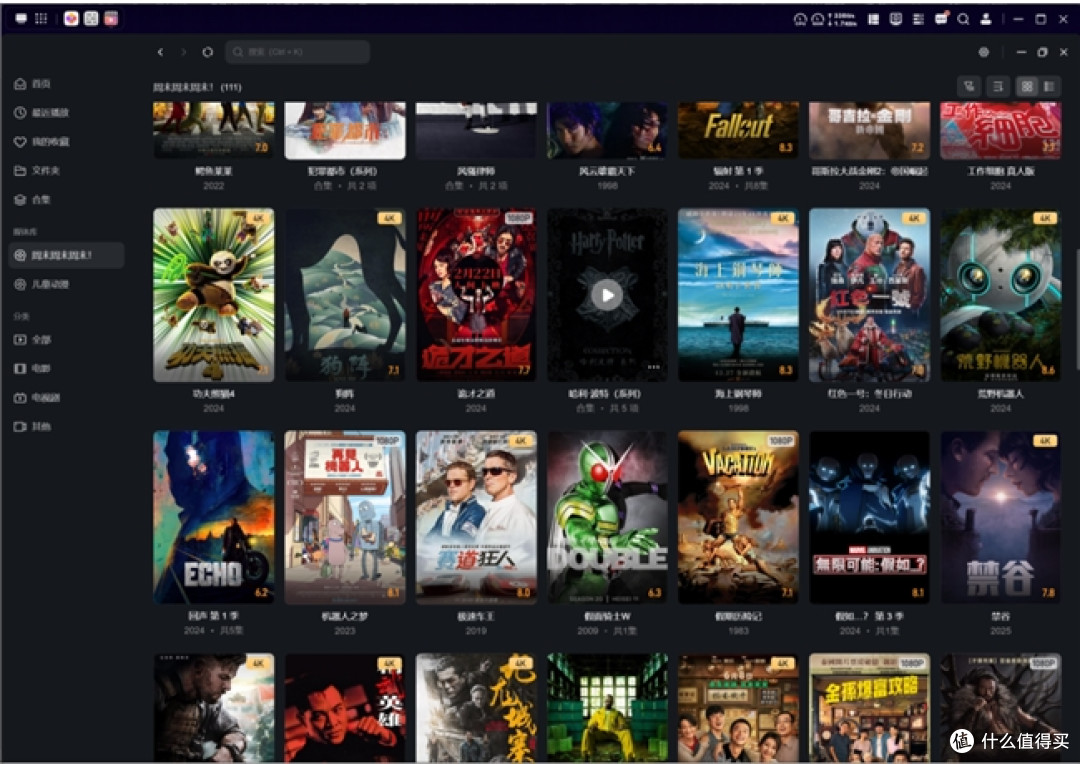1080x764 pixels.
Task: Open the pink app icon in top bar
Action: point(71,19)
